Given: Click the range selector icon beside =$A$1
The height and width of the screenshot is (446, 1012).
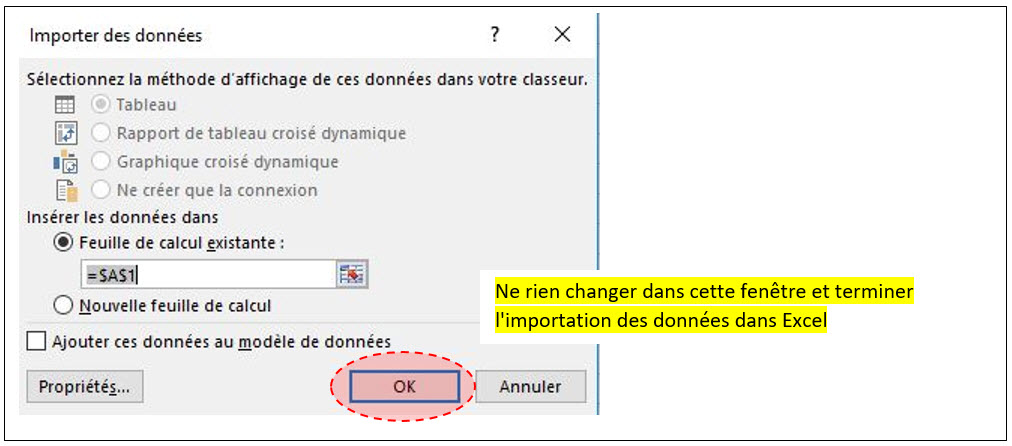Looking at the screenshot, I should 351,275.
